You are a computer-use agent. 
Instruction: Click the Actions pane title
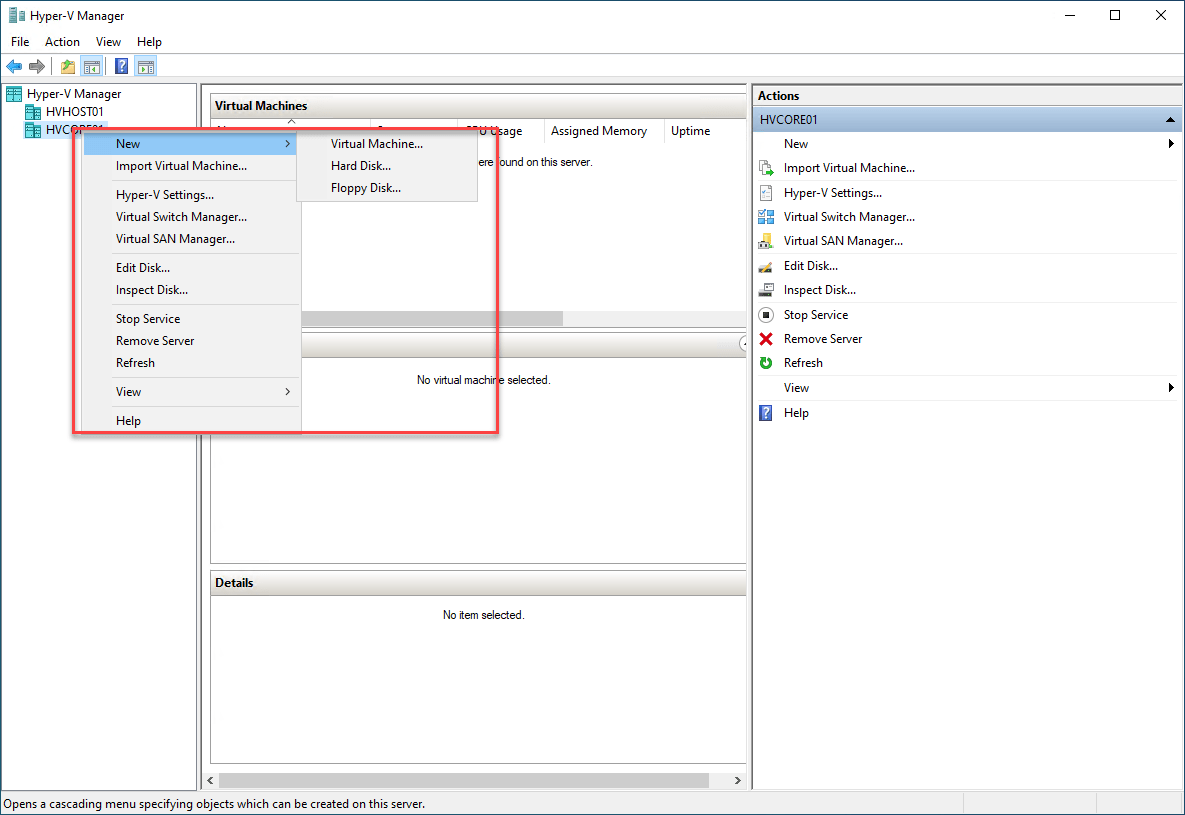[x=778, y=96]
